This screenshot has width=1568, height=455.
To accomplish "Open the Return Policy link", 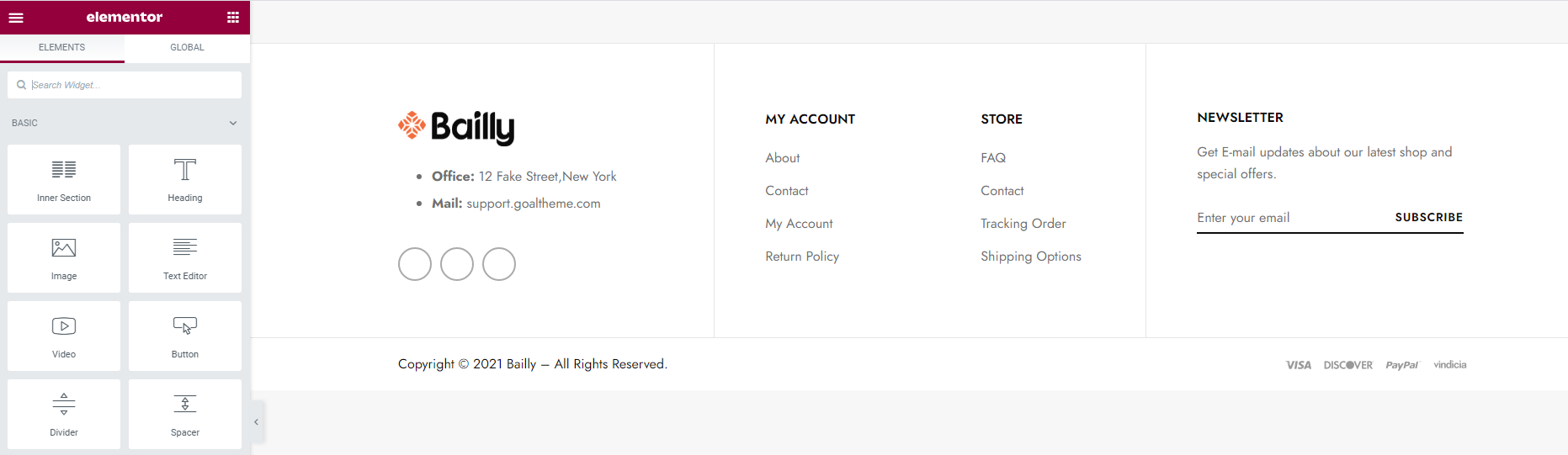I will tap(802, 257).
